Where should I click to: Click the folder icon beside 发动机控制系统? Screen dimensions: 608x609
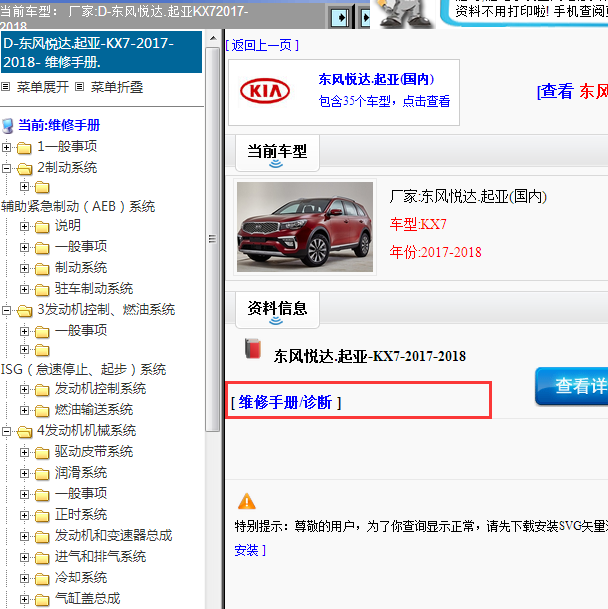[x=42, y=390]
